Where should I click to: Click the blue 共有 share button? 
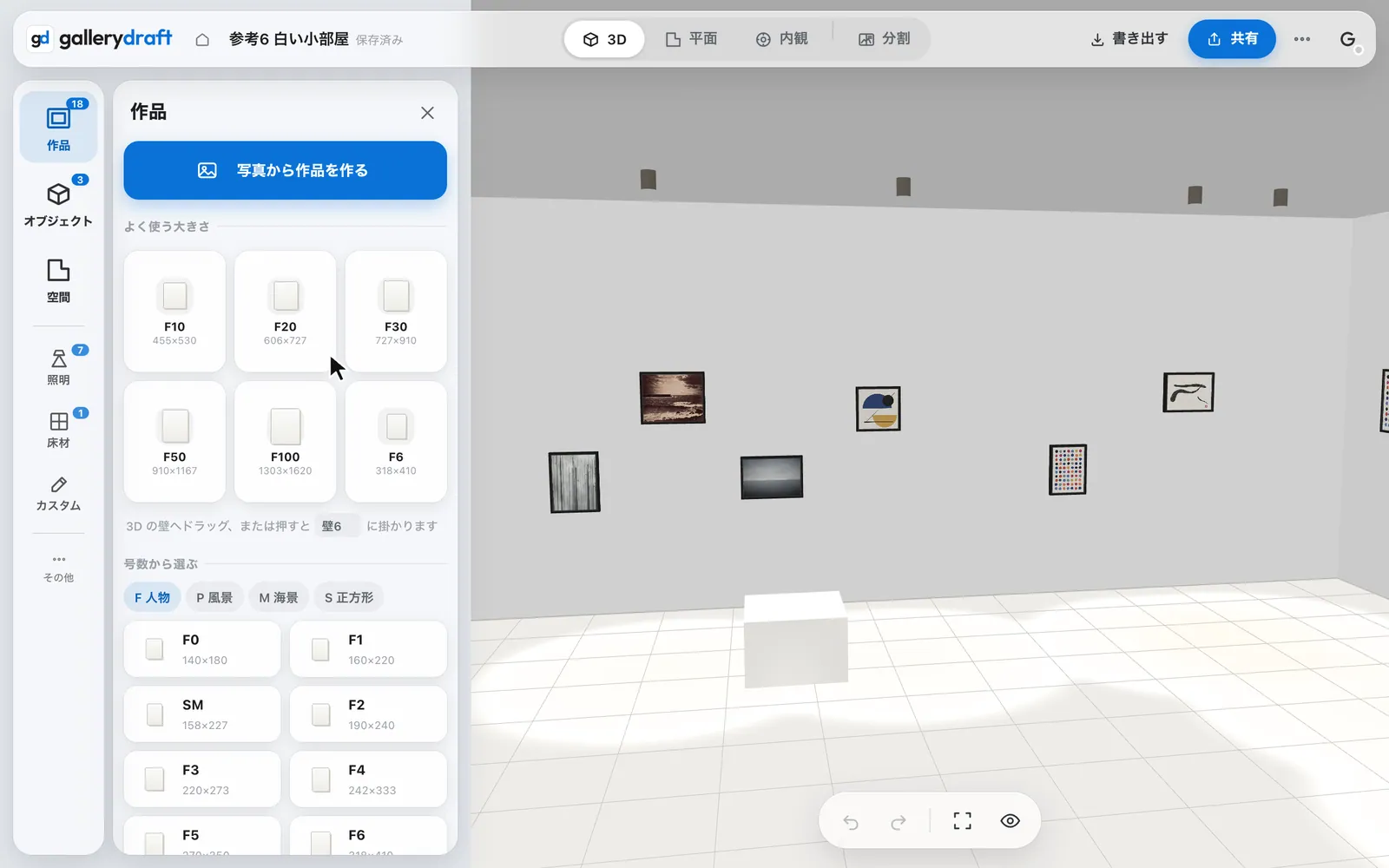(1232, 39)
